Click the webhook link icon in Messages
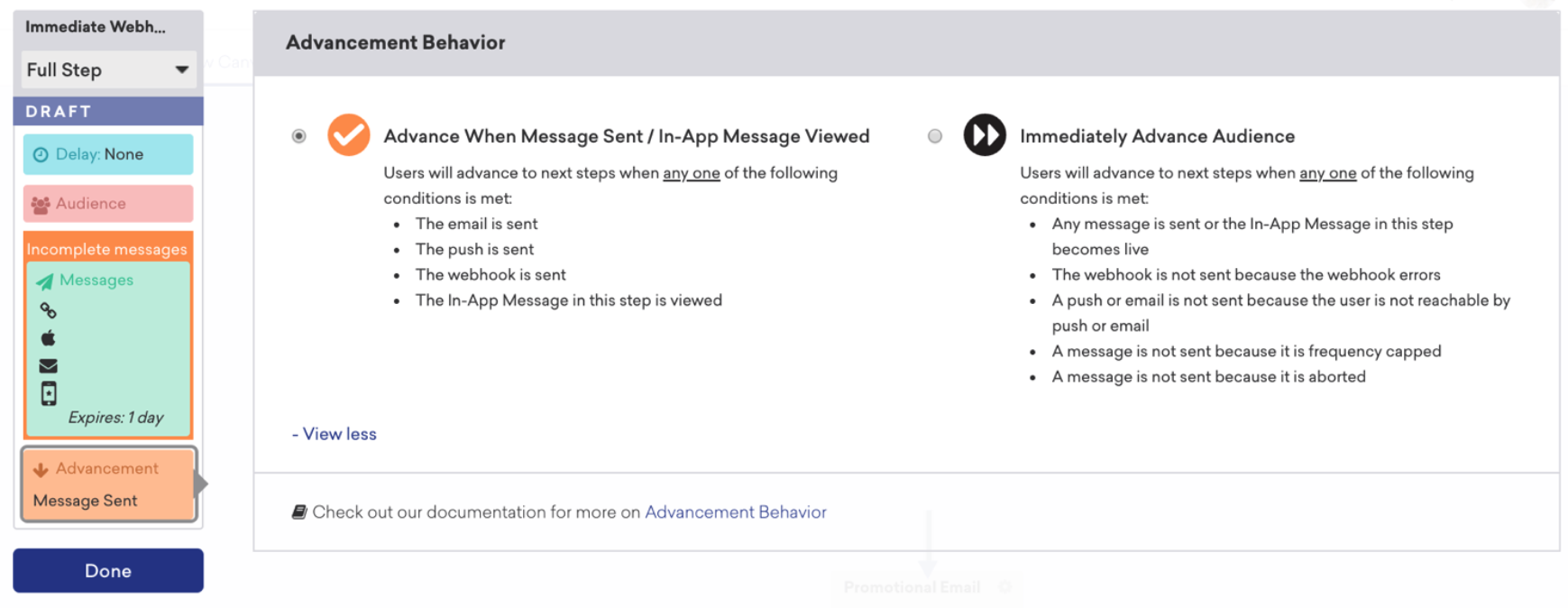The width and height of the screenshot is (1568, 608). tap(48, 310)
